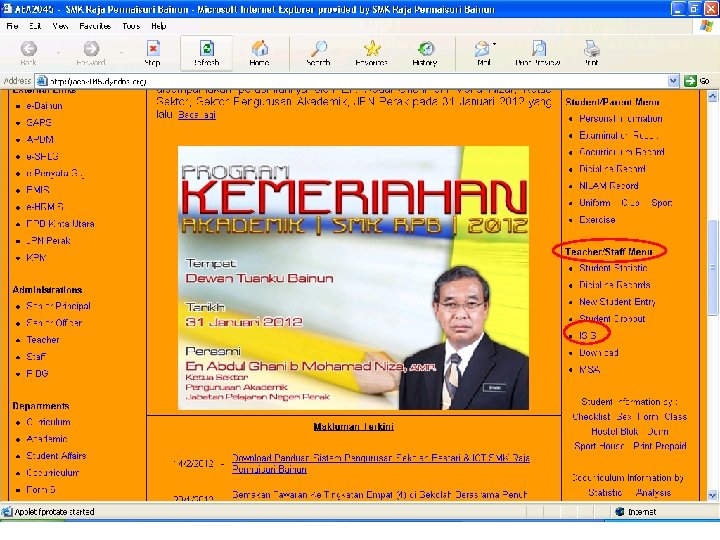Open the Mail button dropdown arrow
This screenshot has width=720, height=540.
click(x=494, y=45)
